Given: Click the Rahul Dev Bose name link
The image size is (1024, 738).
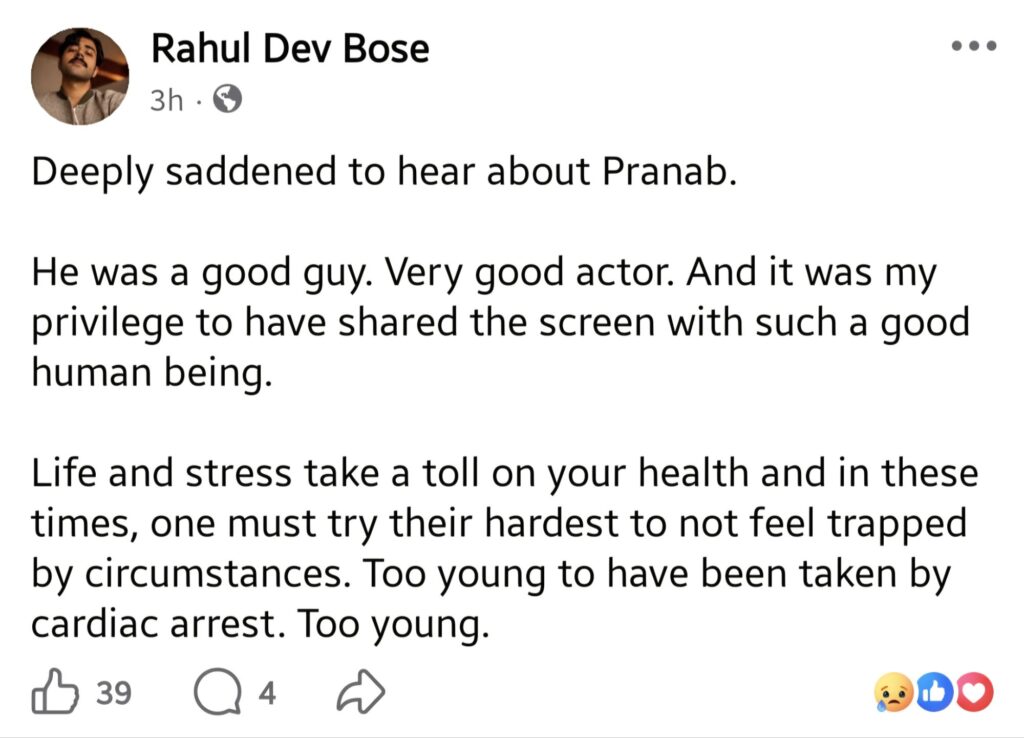Looking at the screenshot, I should coord(290,47).
